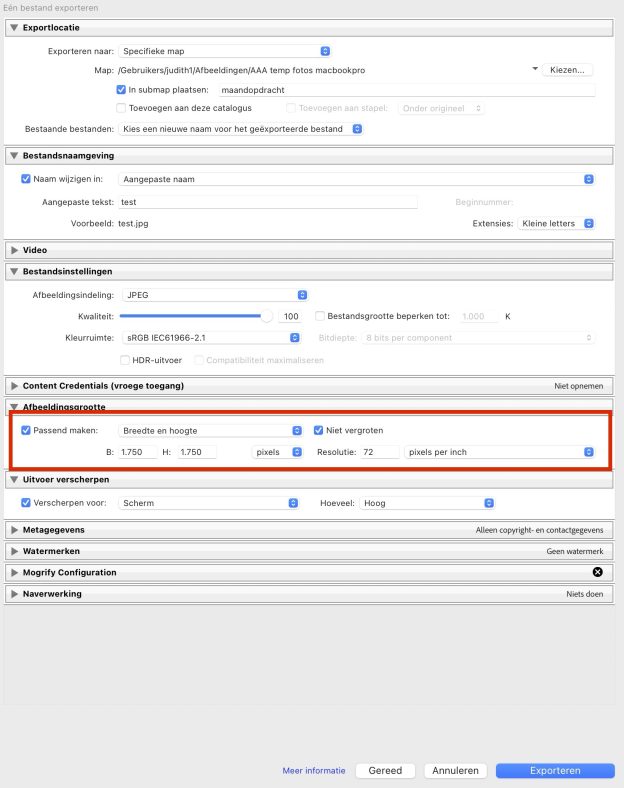The width and height of the screenshot is (624, 788).
Task: Click the Kwaliteit value field 100
Action: (291, 316)
